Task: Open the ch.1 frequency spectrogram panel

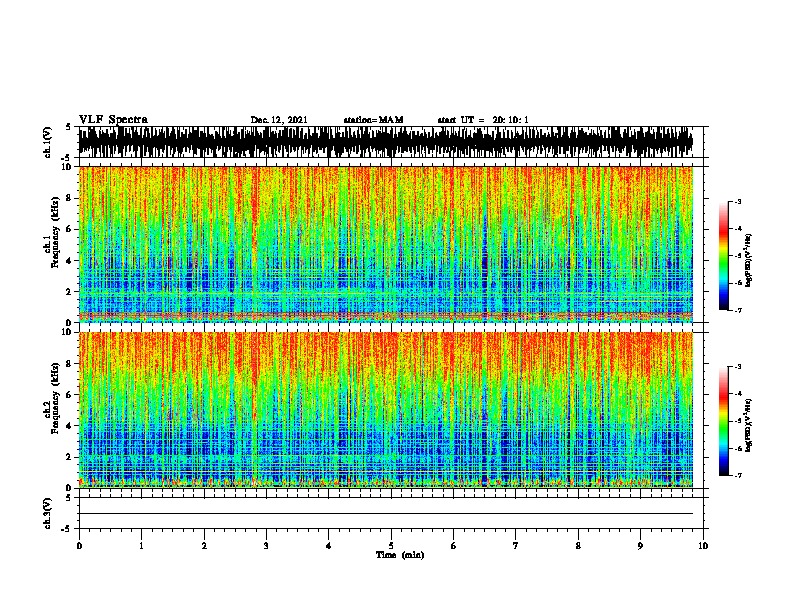Action: coord(386,244)
